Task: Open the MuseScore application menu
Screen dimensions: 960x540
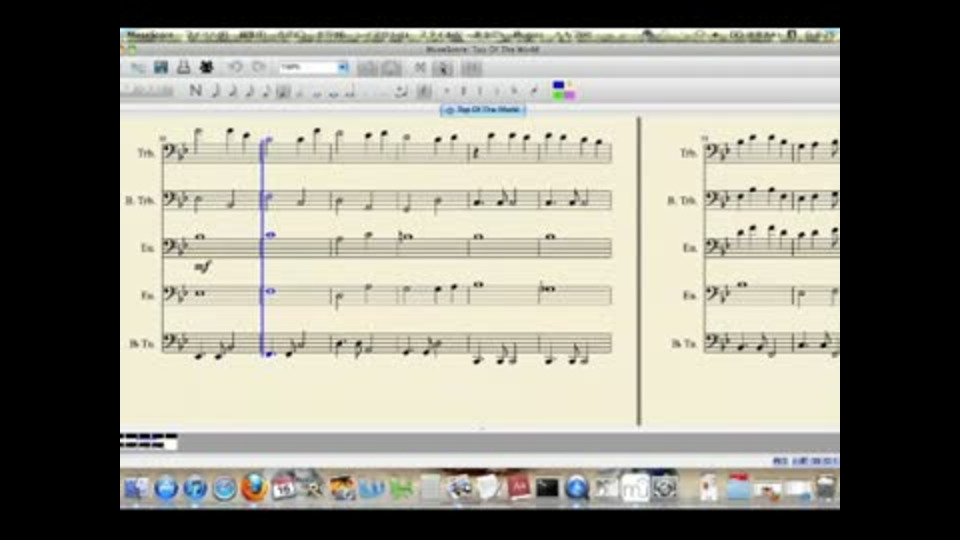Action: [x=151, y=36]
